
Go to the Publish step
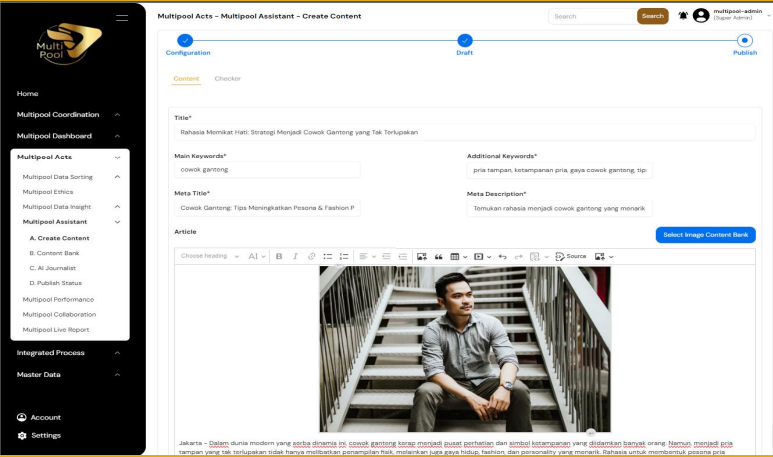[x=744, y=40]
